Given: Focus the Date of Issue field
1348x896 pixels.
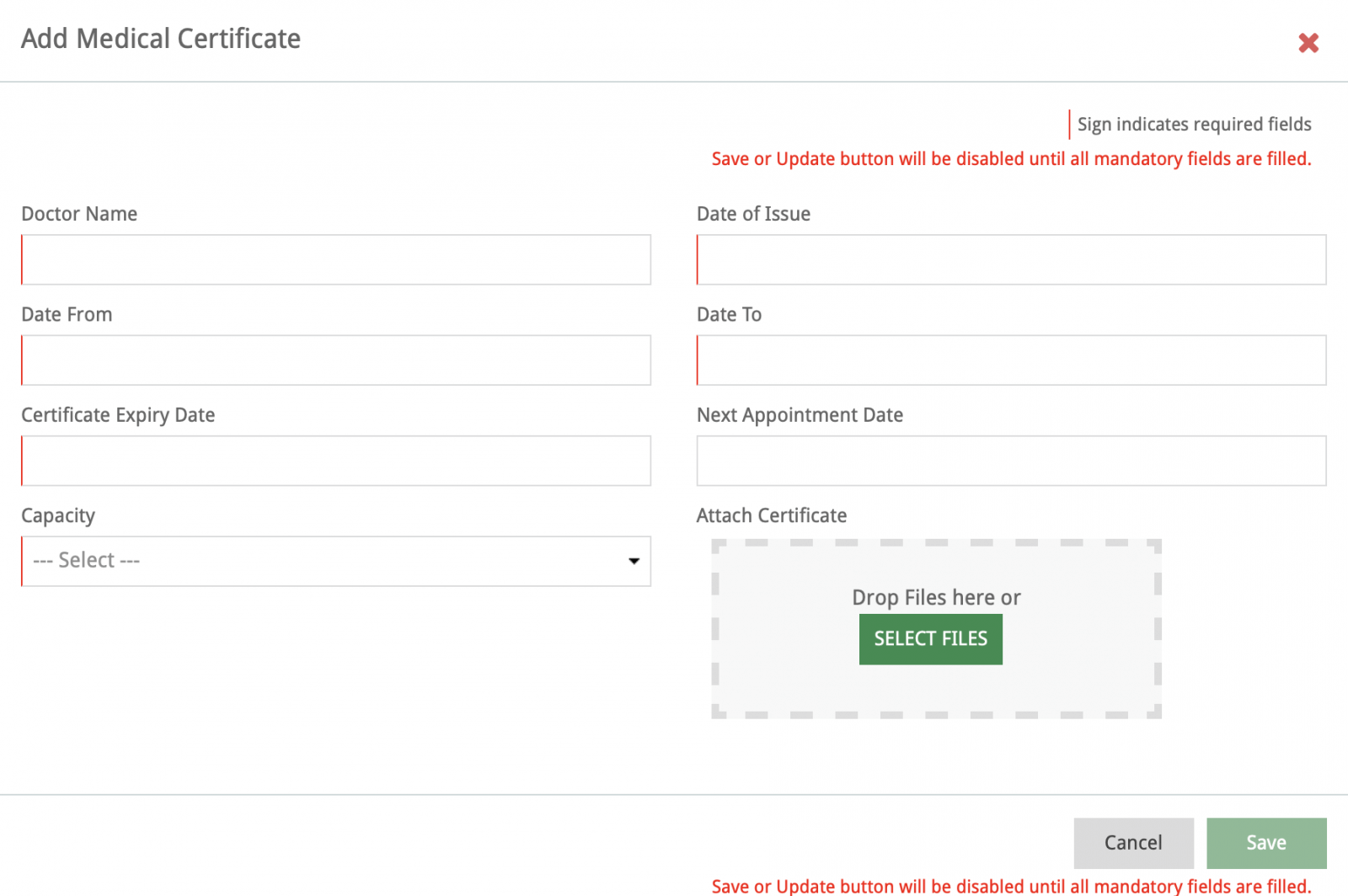Looking at the screenshot, I should (1011, 259).
